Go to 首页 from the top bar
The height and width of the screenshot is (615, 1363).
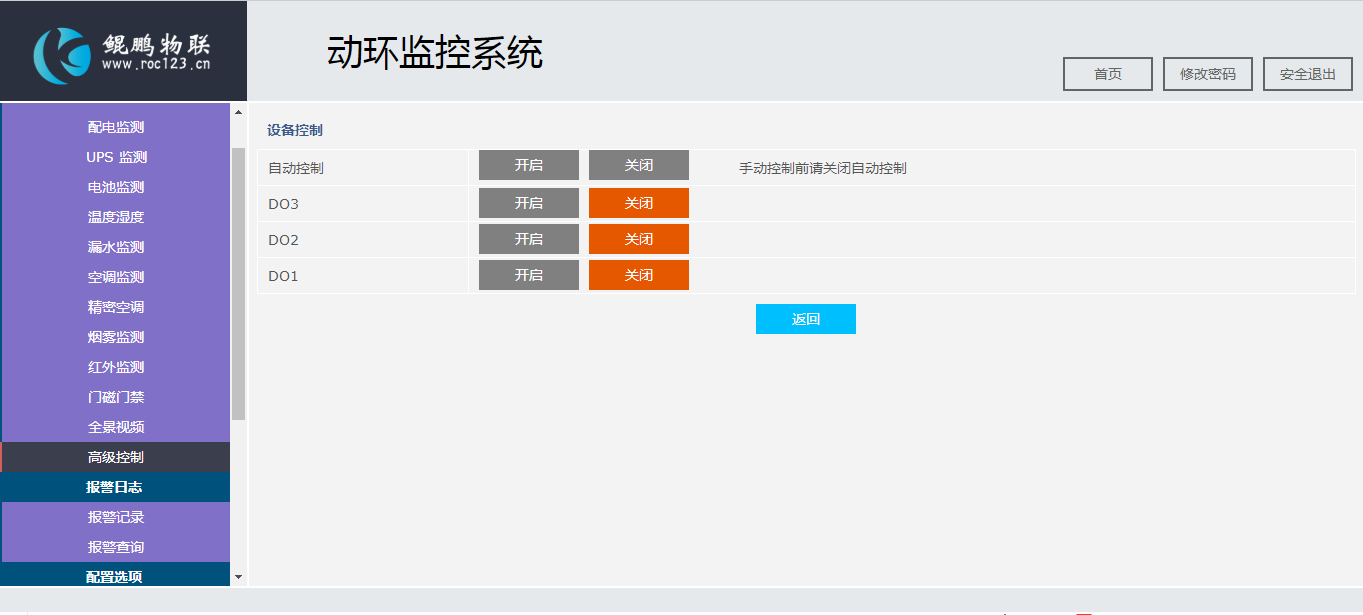[x=1107, y=73]
